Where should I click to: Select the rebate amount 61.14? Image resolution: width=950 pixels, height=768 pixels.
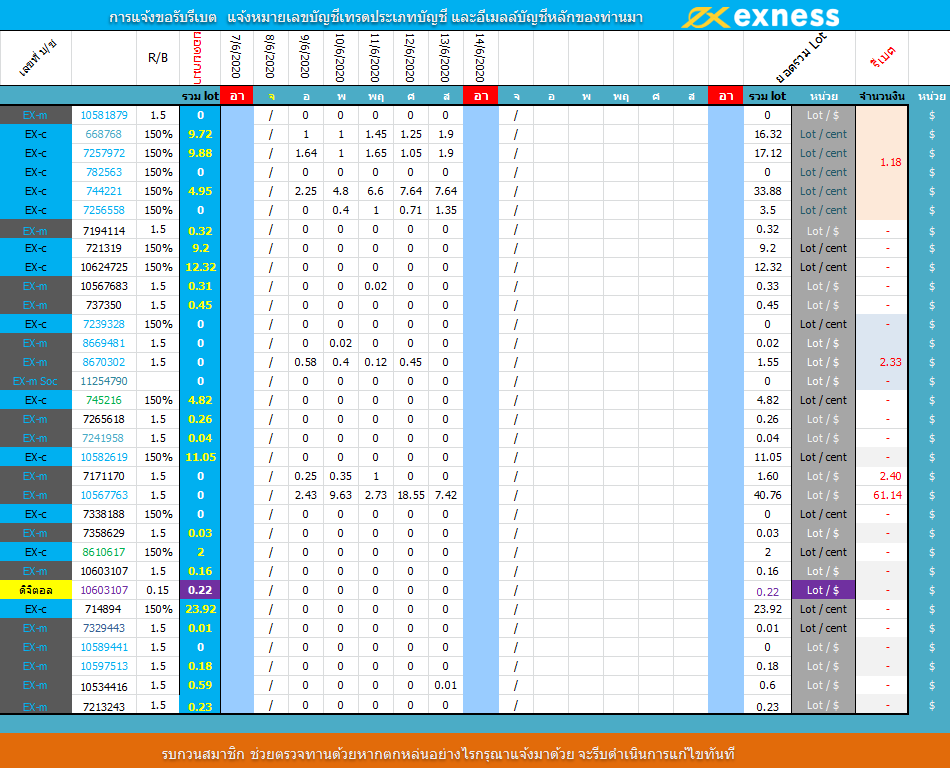[888, 495]
